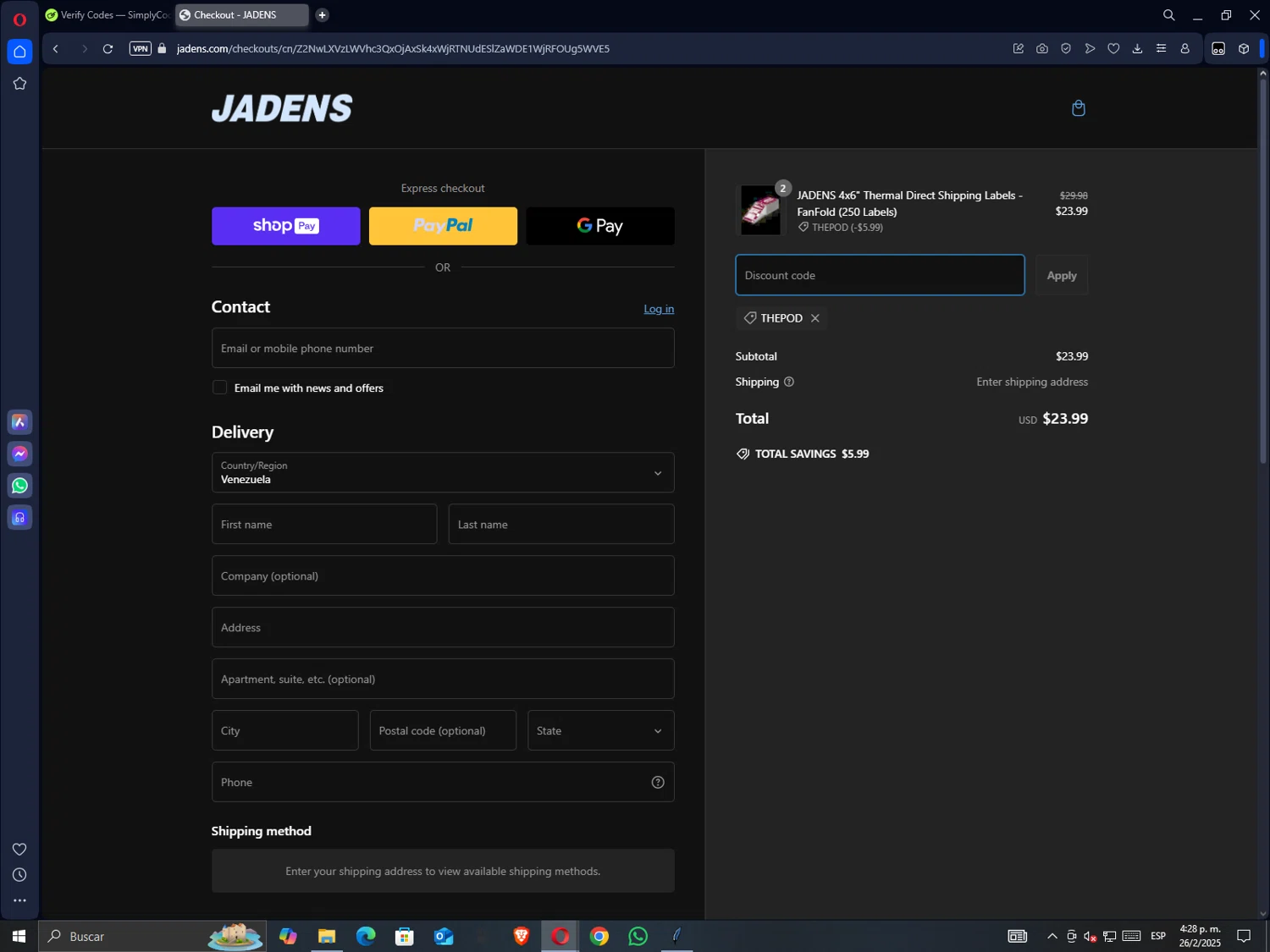Image resolution: width=1270 pixels, height=952 pixels.
Task: Click the phone field help icon
Action: coord(657,782)
